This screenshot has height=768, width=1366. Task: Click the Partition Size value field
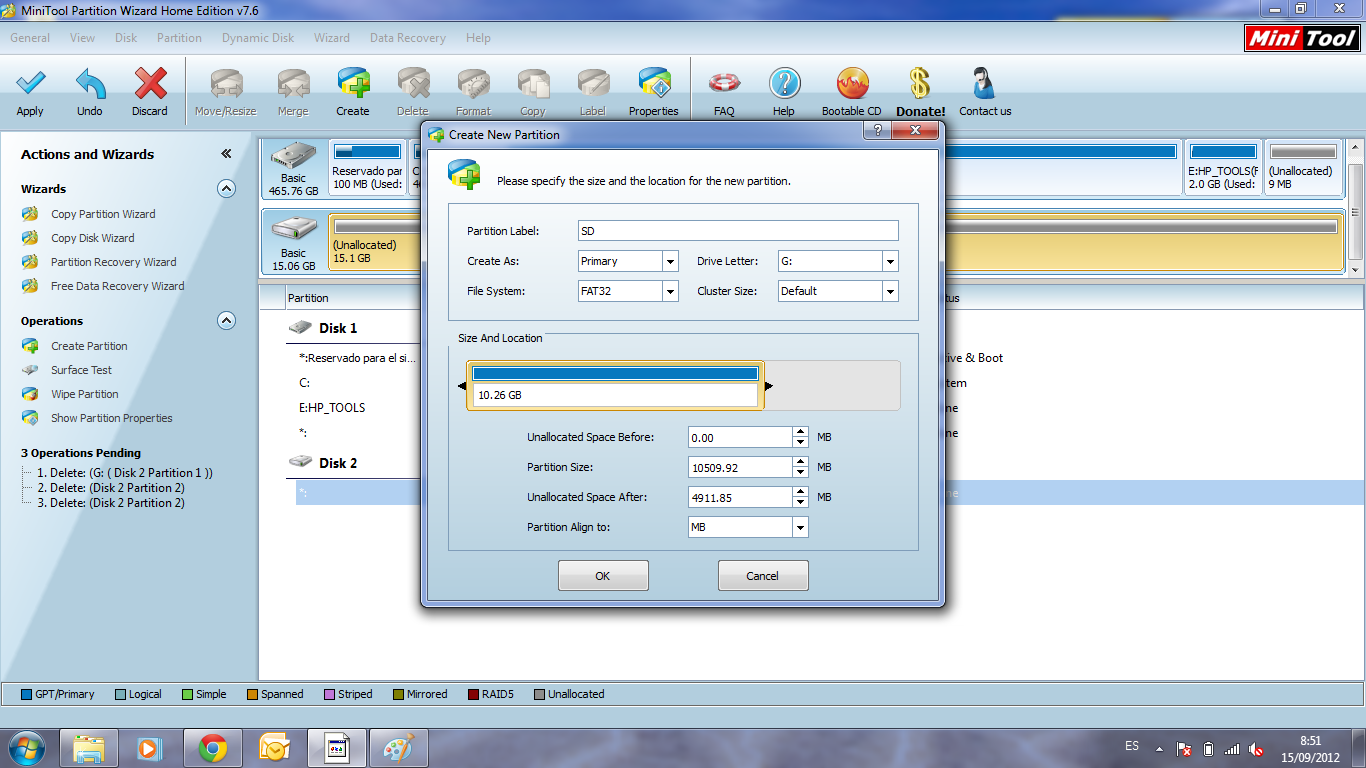point(741,467)
